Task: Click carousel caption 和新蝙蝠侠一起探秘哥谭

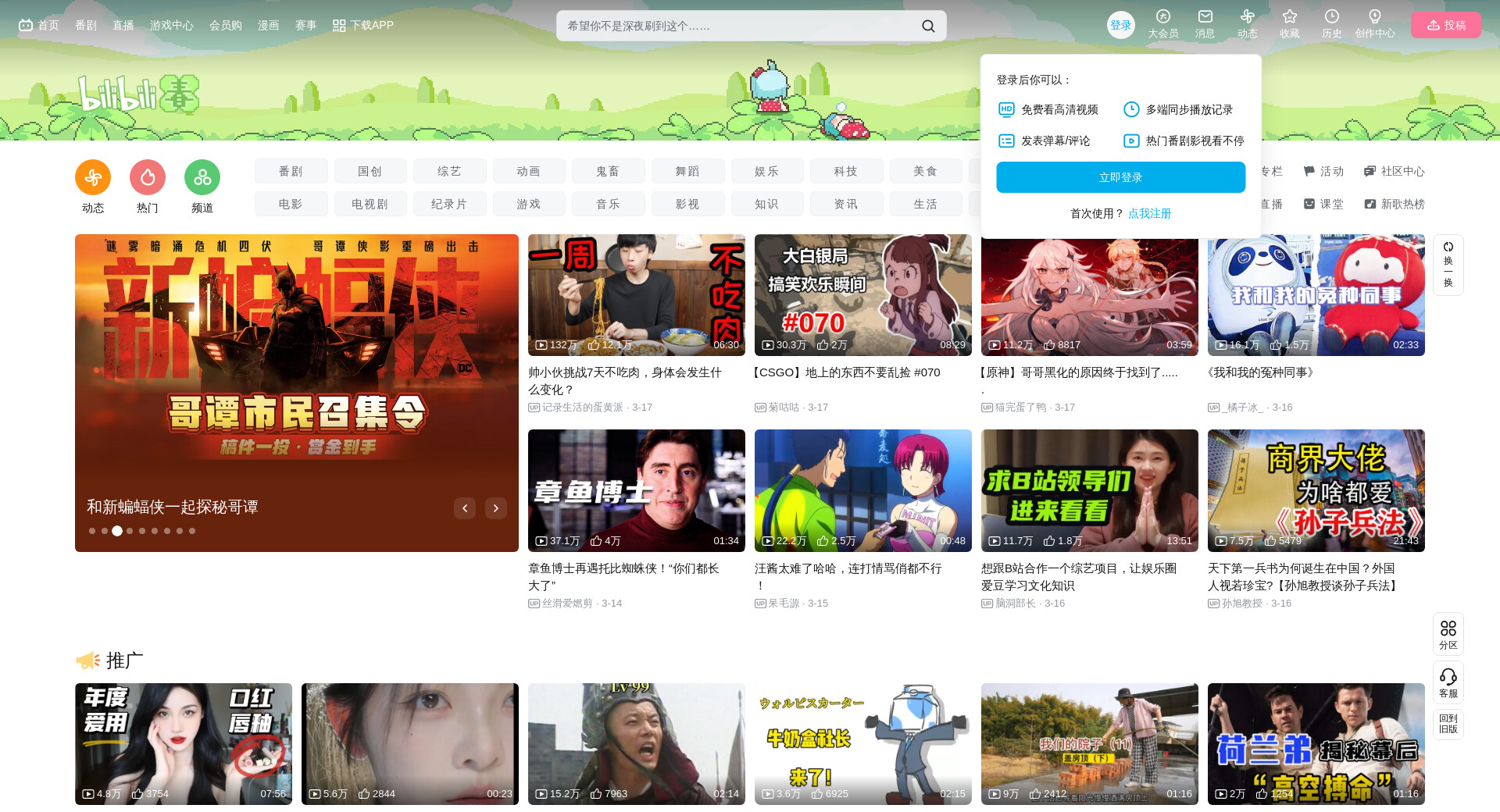Action: (173, 507)
